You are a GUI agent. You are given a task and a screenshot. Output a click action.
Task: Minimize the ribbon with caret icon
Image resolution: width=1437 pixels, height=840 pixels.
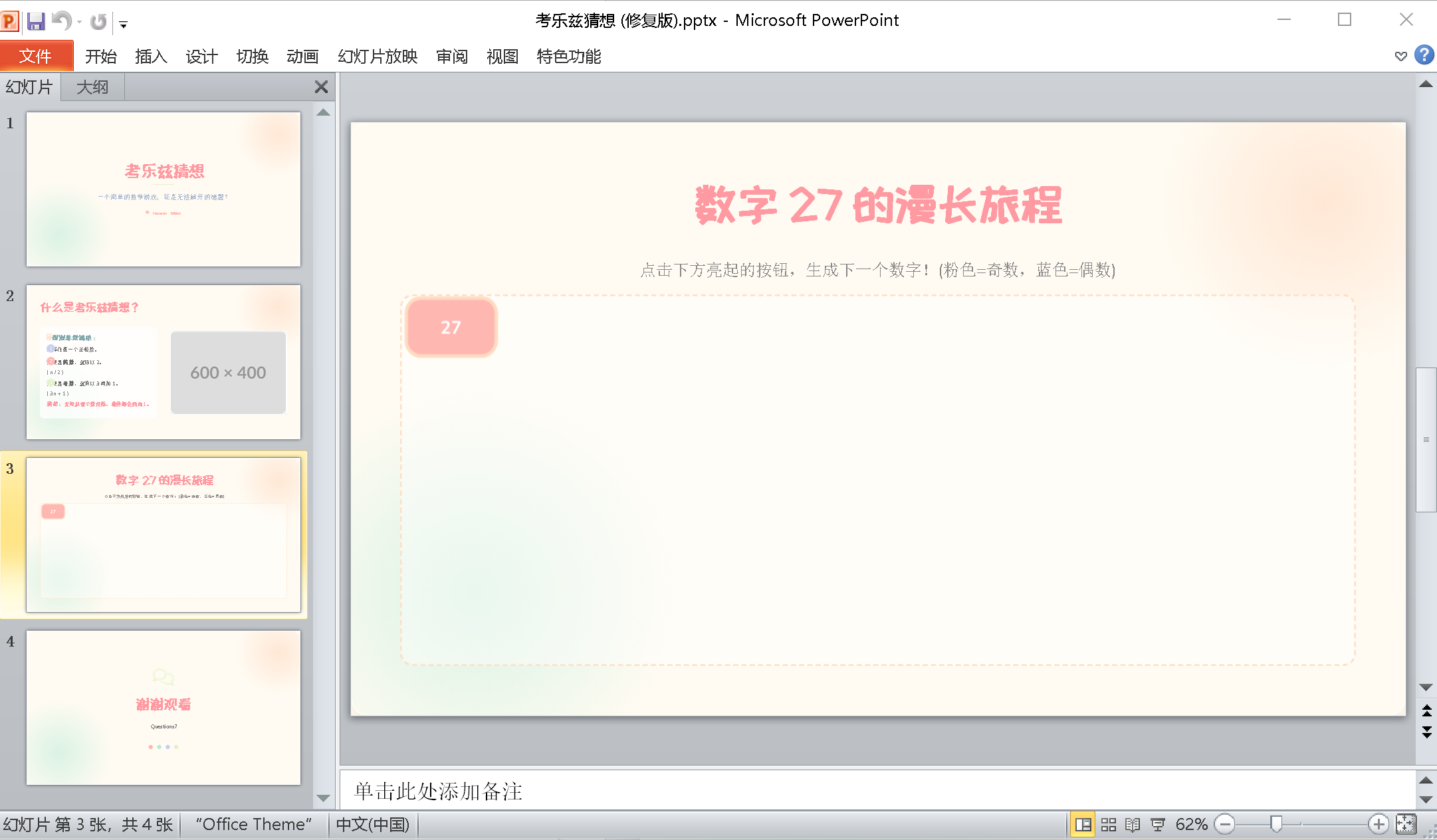1400,56
